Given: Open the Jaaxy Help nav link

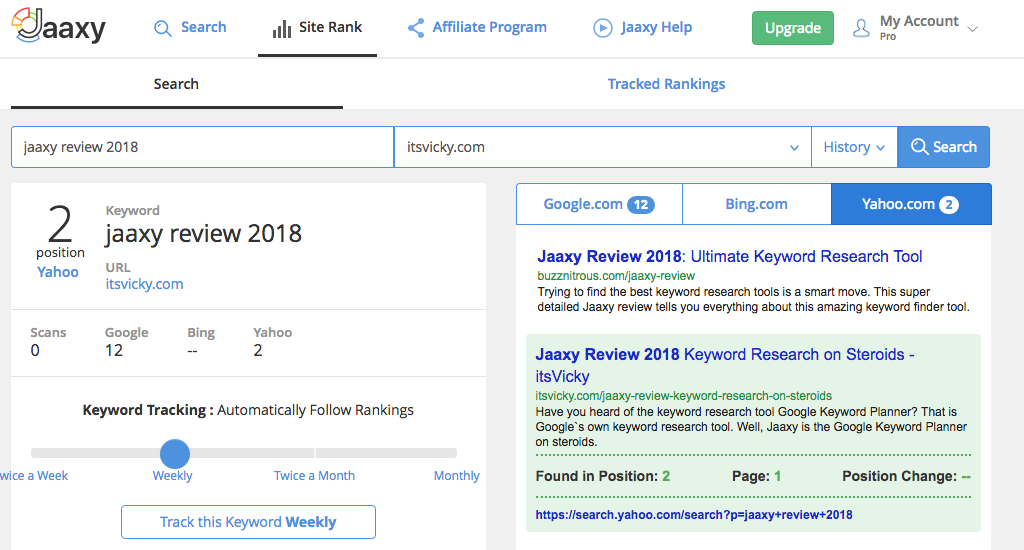Looking at the screenshot, I should (656, 27).
